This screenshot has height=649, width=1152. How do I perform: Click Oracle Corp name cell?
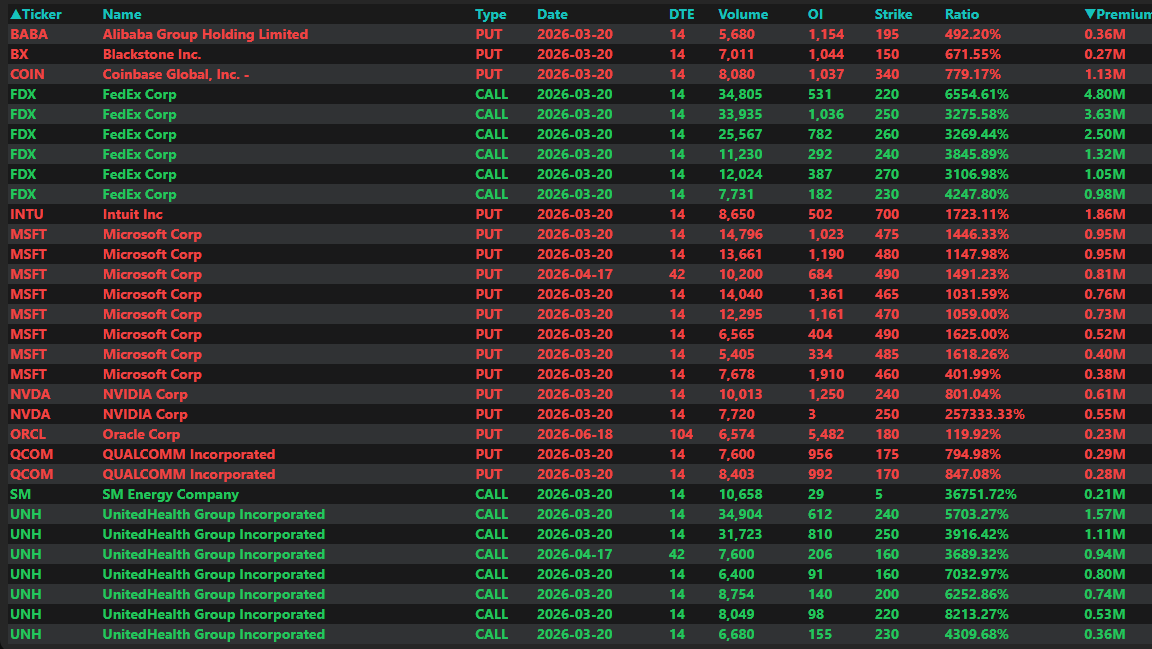[141, 434]
